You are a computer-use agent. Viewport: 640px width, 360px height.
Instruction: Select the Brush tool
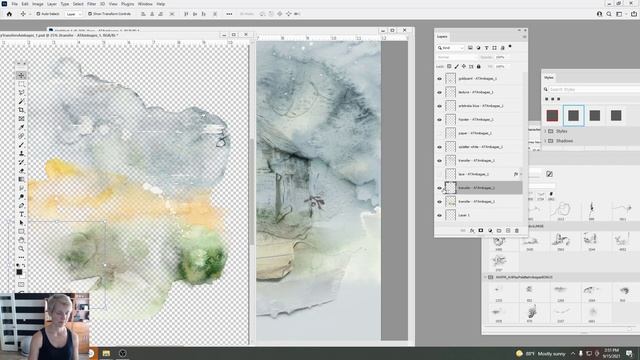21,145
